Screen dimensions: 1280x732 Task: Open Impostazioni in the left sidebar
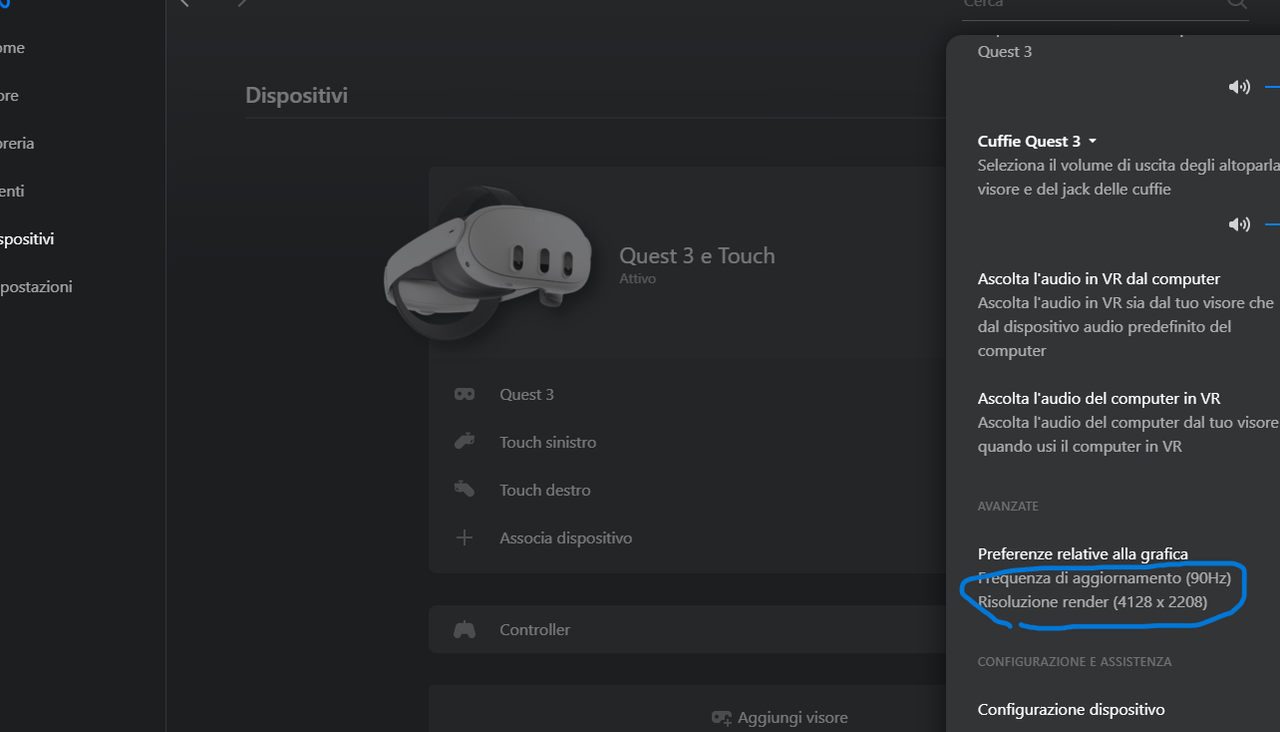pyautogui.click(x=36, y=287)
